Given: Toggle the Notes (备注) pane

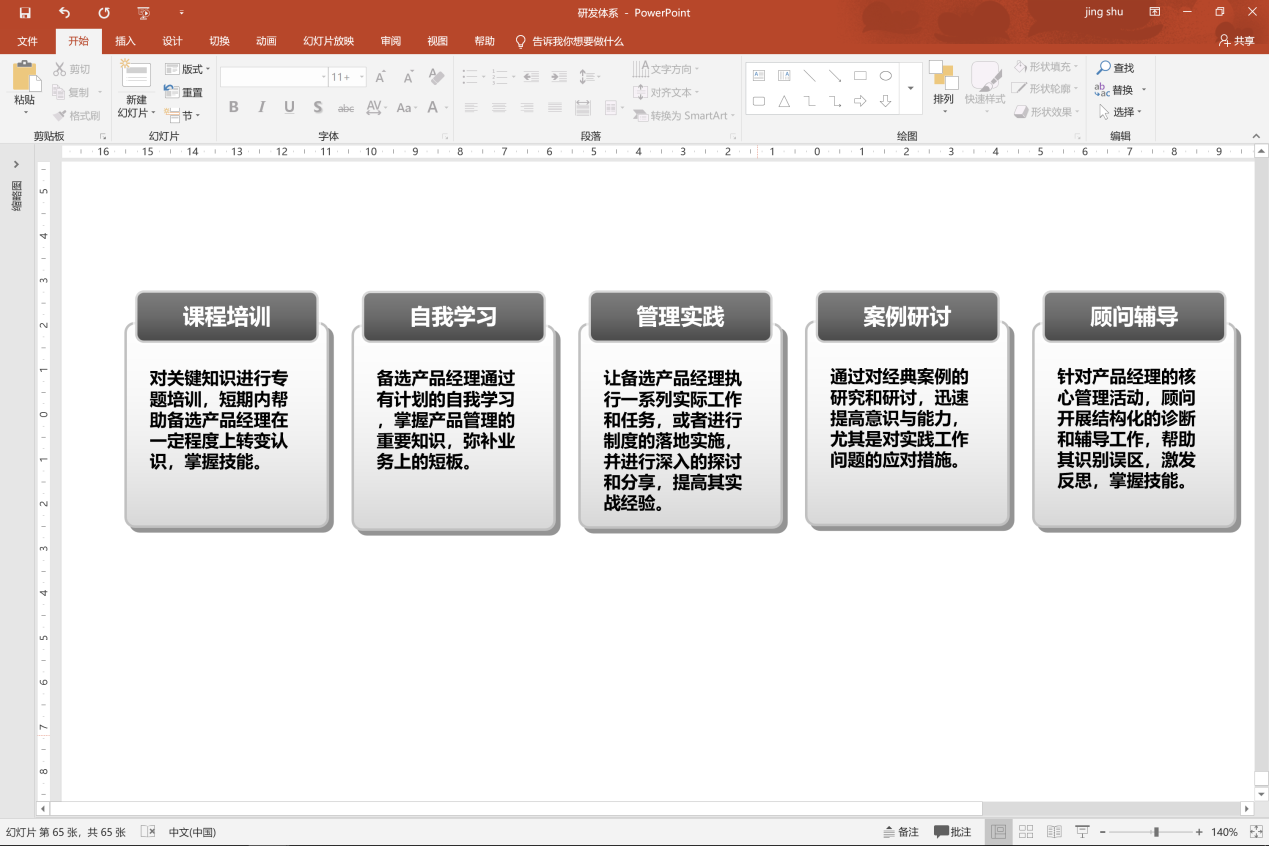Looking at the screenshot, I should tap(901, 832).
